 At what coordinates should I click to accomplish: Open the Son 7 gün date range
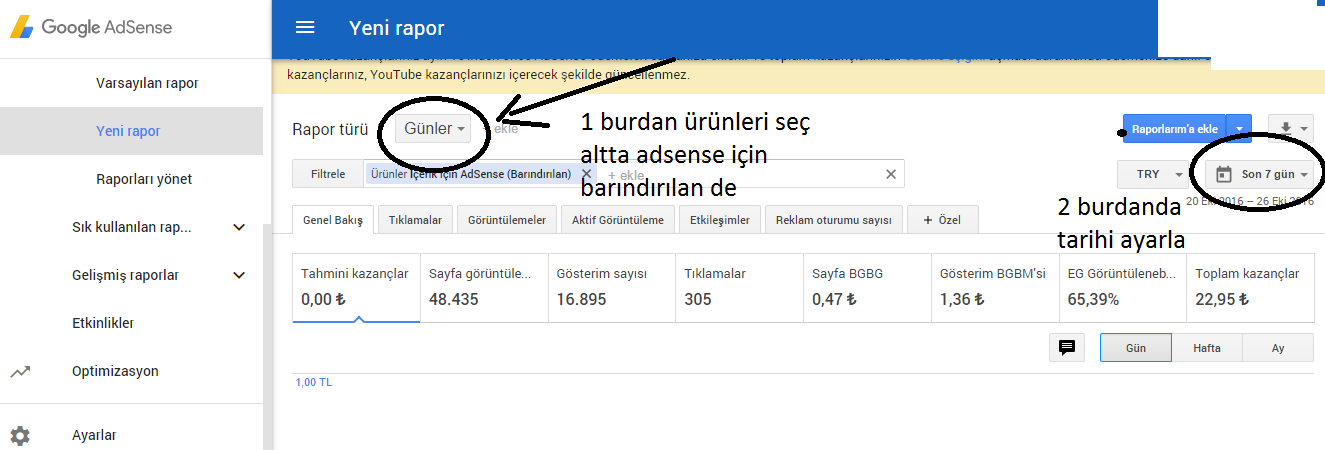tap(1262, 174)
